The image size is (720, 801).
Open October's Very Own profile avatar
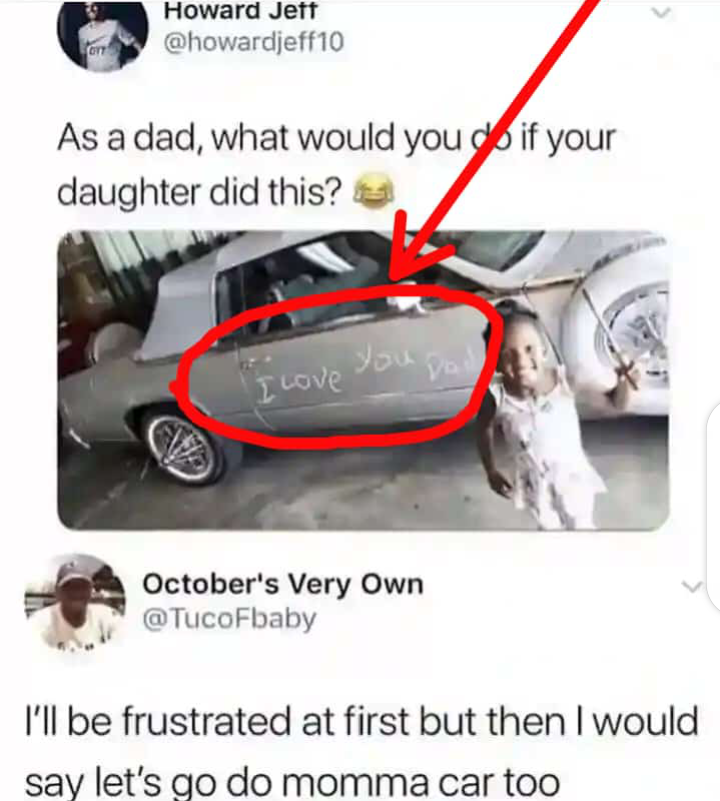pos(75,603)
